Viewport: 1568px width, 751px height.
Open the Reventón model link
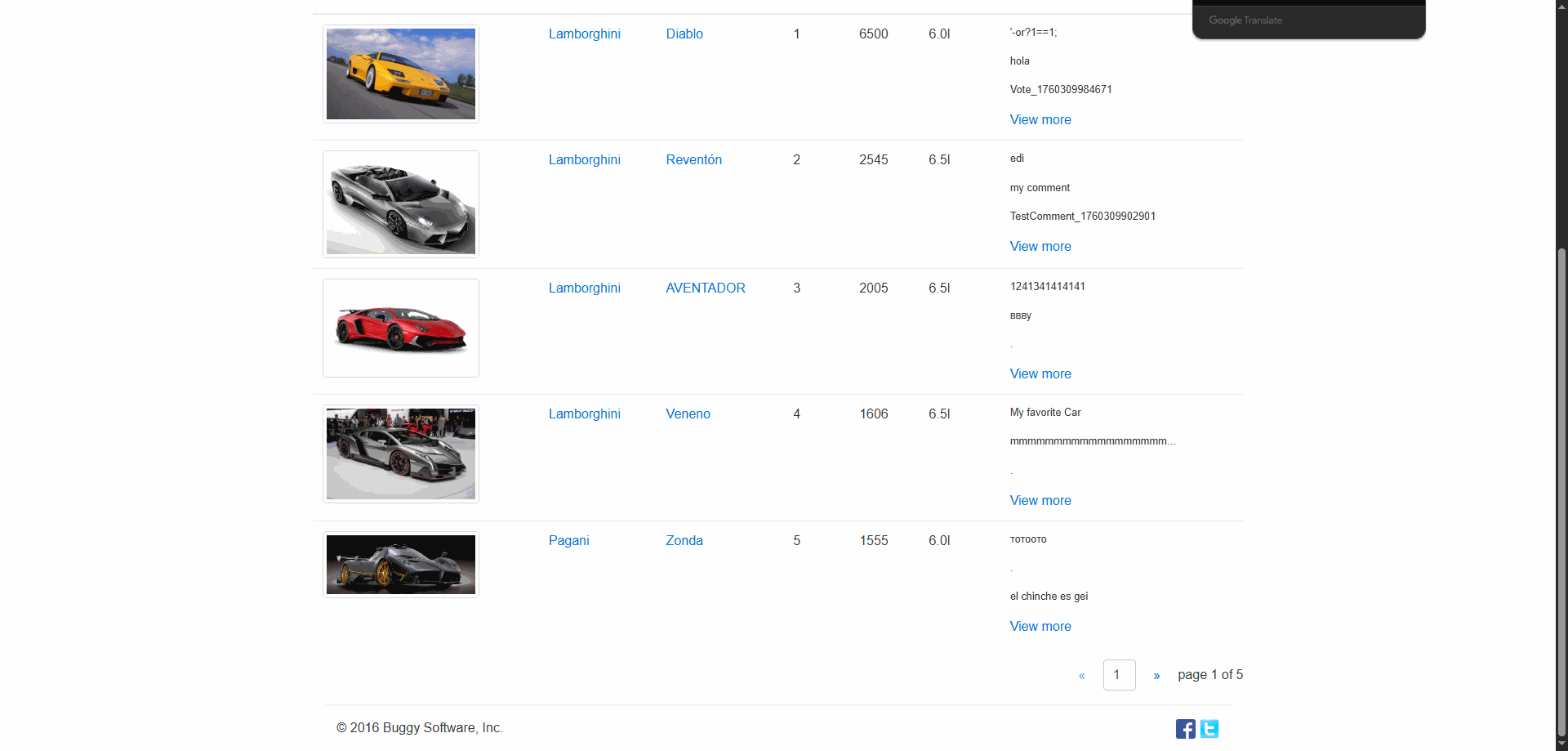coord(693,160)
